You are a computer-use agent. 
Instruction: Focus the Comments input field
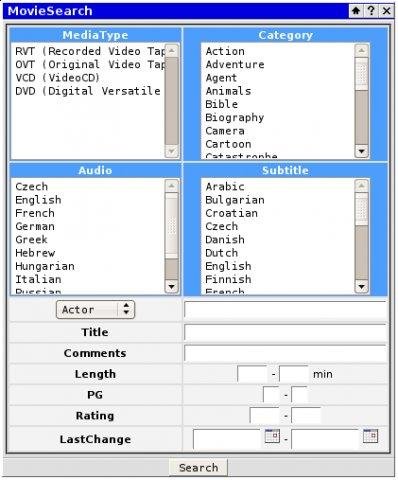286,353
